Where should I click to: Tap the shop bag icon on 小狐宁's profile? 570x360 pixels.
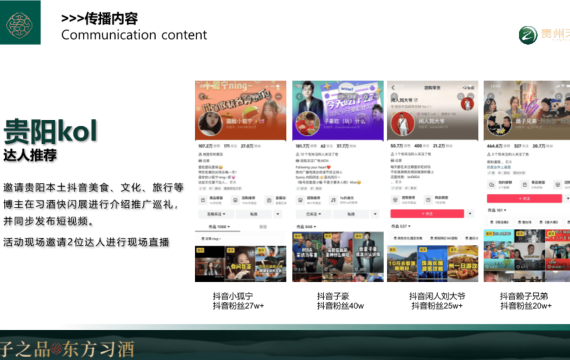coord(203,200)
